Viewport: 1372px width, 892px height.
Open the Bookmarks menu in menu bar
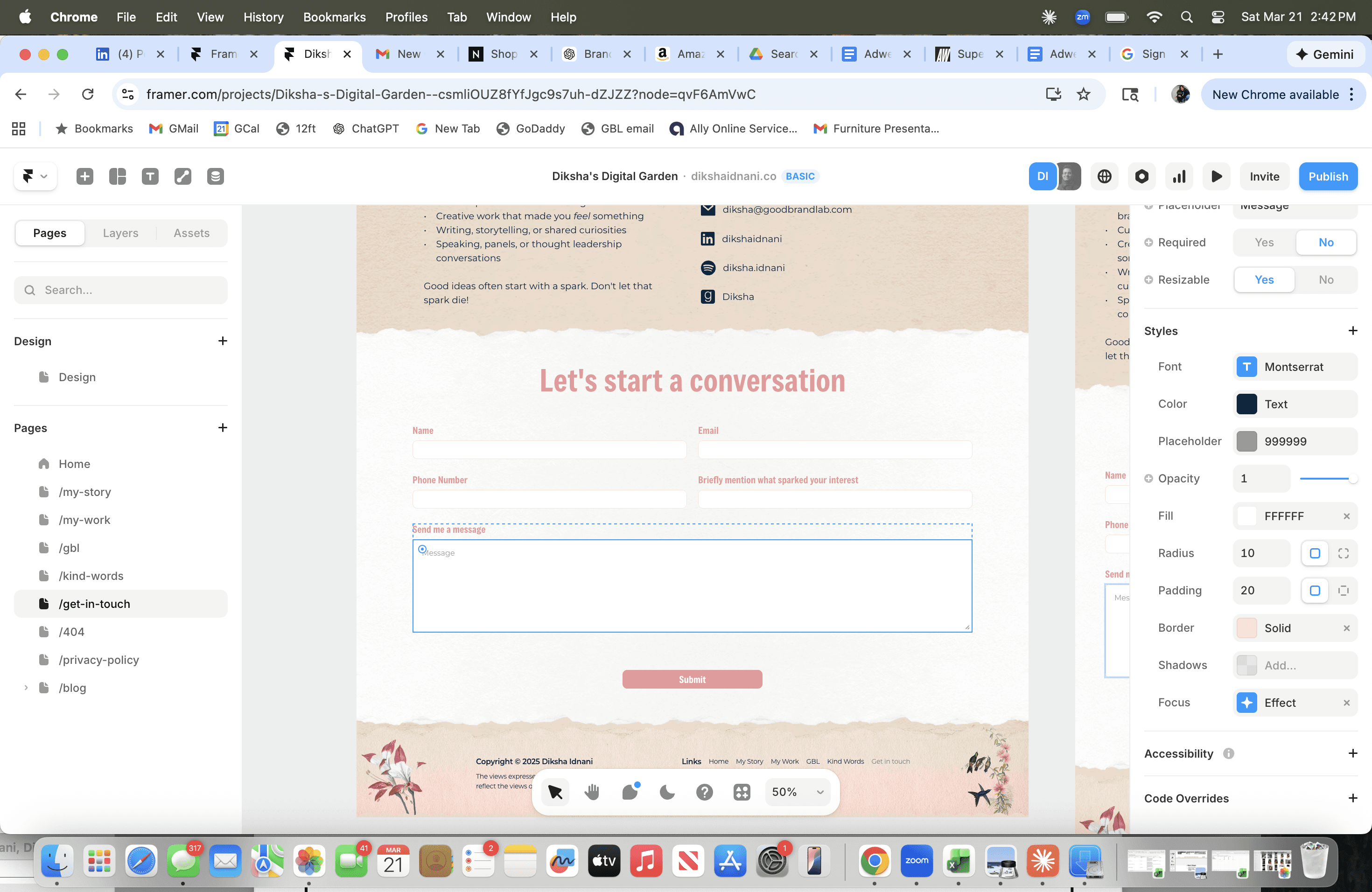(334, 17)
